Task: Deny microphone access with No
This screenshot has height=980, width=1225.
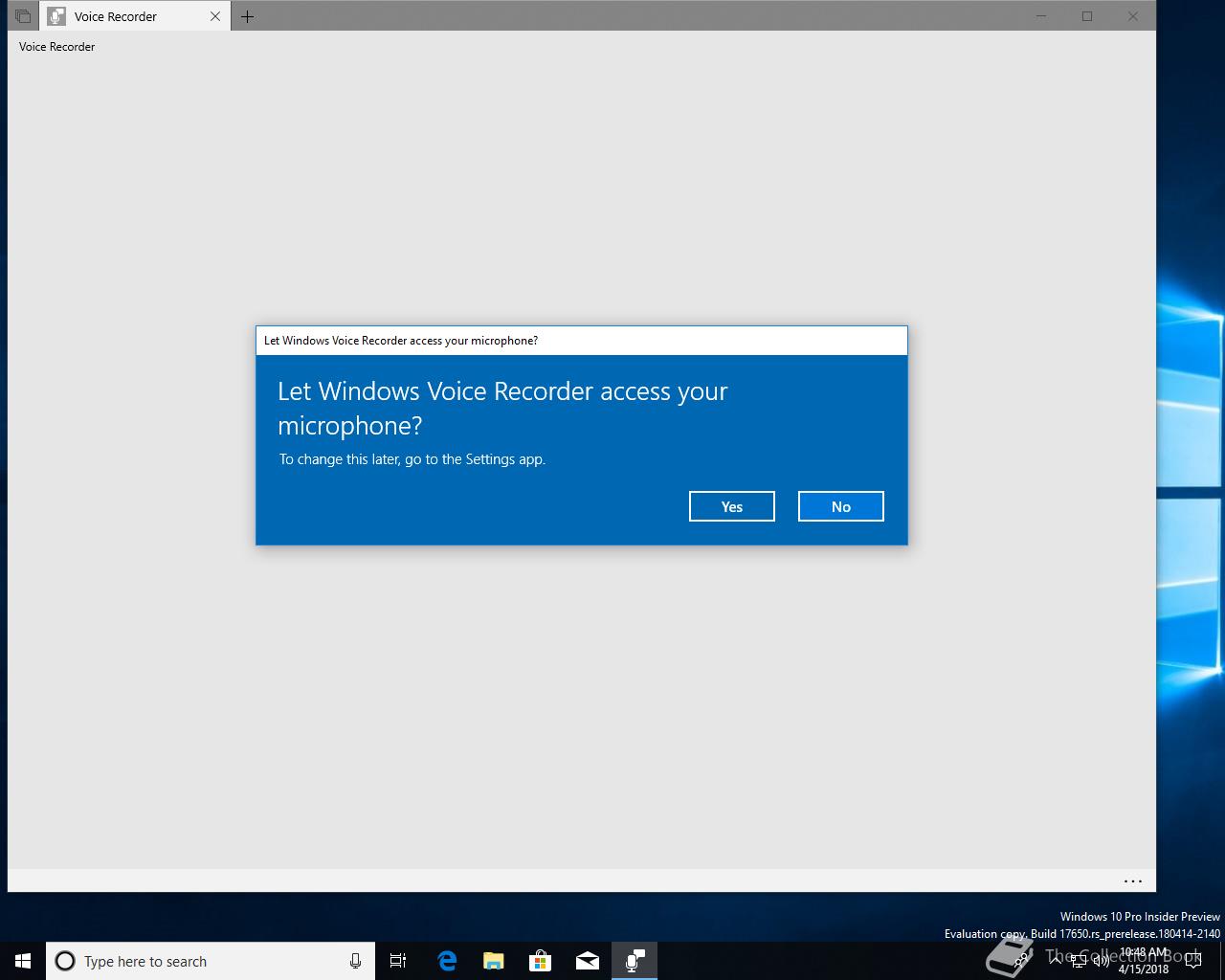Action: tap(841, 506)
